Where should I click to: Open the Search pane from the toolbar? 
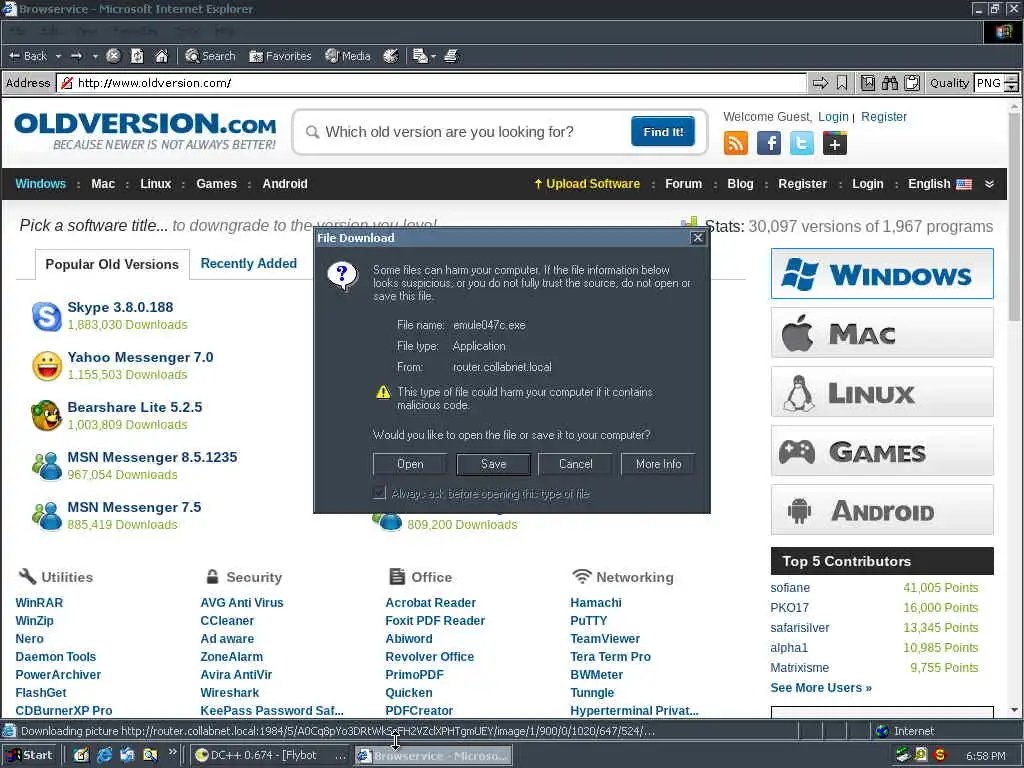tap(210, 56)
